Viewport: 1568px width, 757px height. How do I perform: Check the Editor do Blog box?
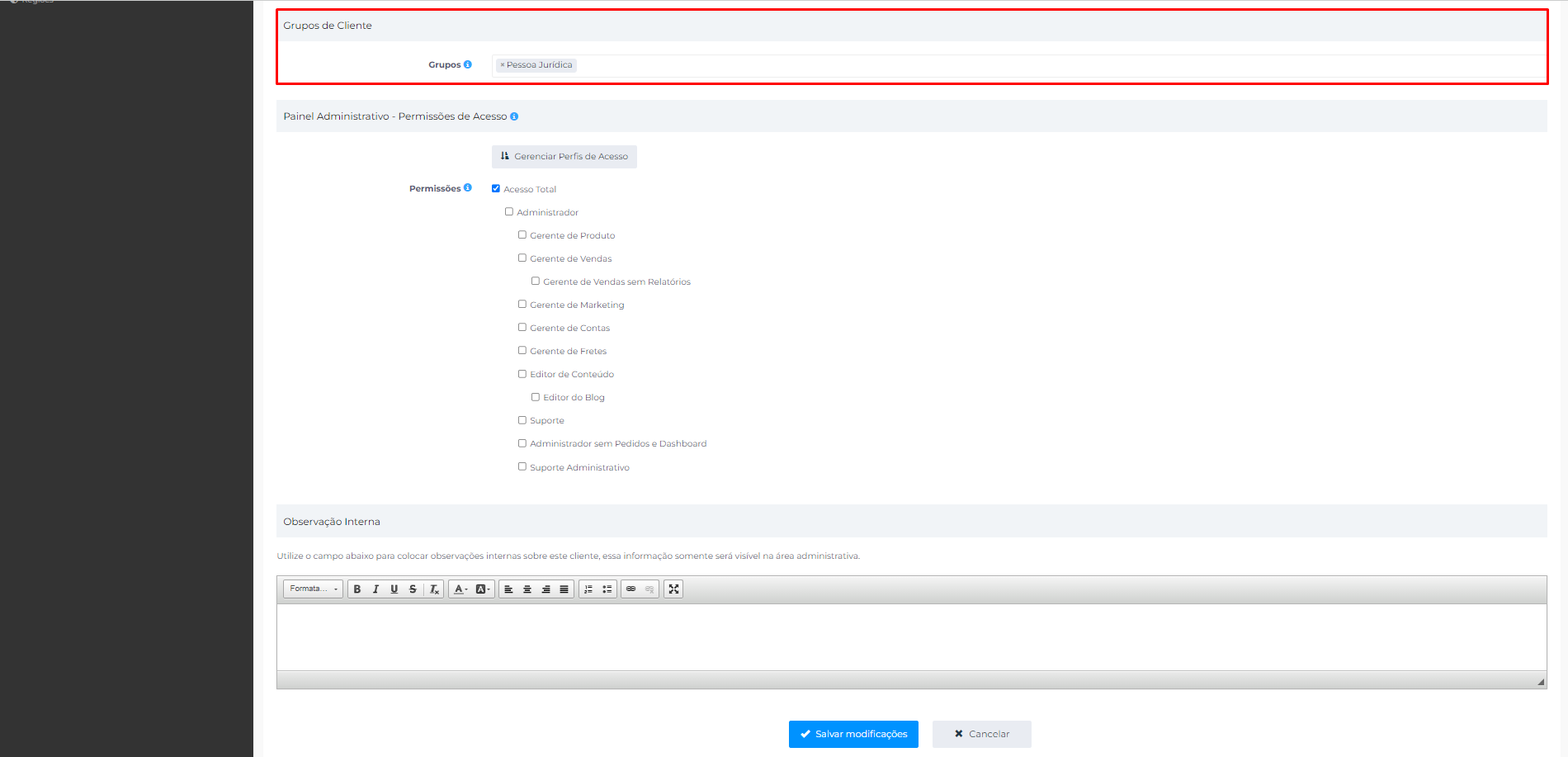tap(536, 397)
